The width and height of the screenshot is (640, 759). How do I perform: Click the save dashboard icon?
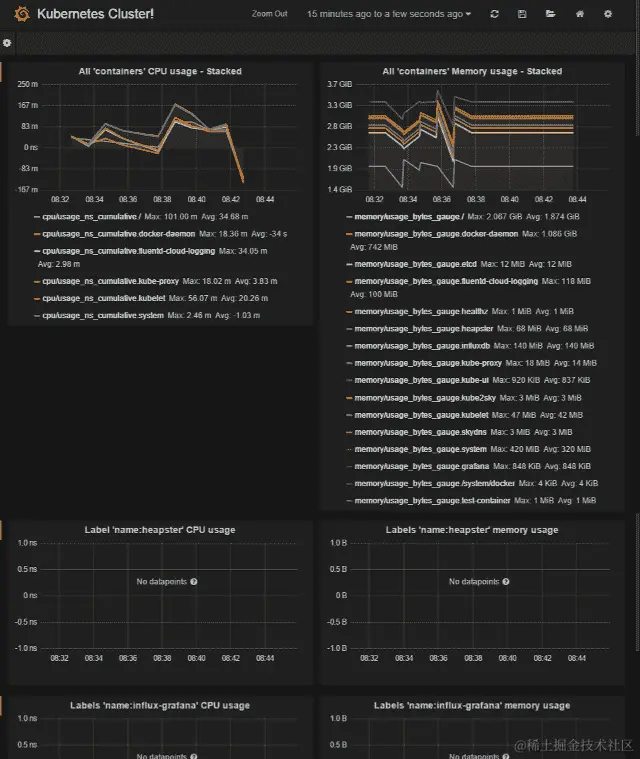click(x=522, y=14)
